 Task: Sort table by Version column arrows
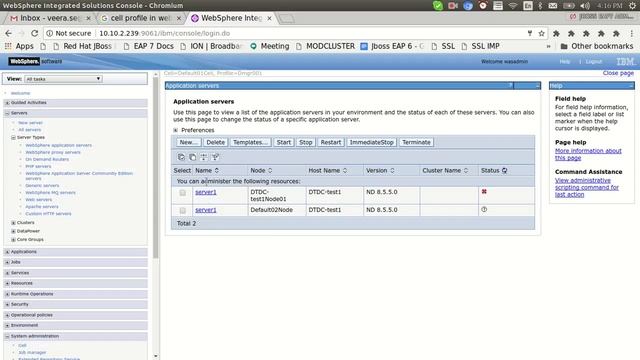pyautogui.click(x=392, y=170)
